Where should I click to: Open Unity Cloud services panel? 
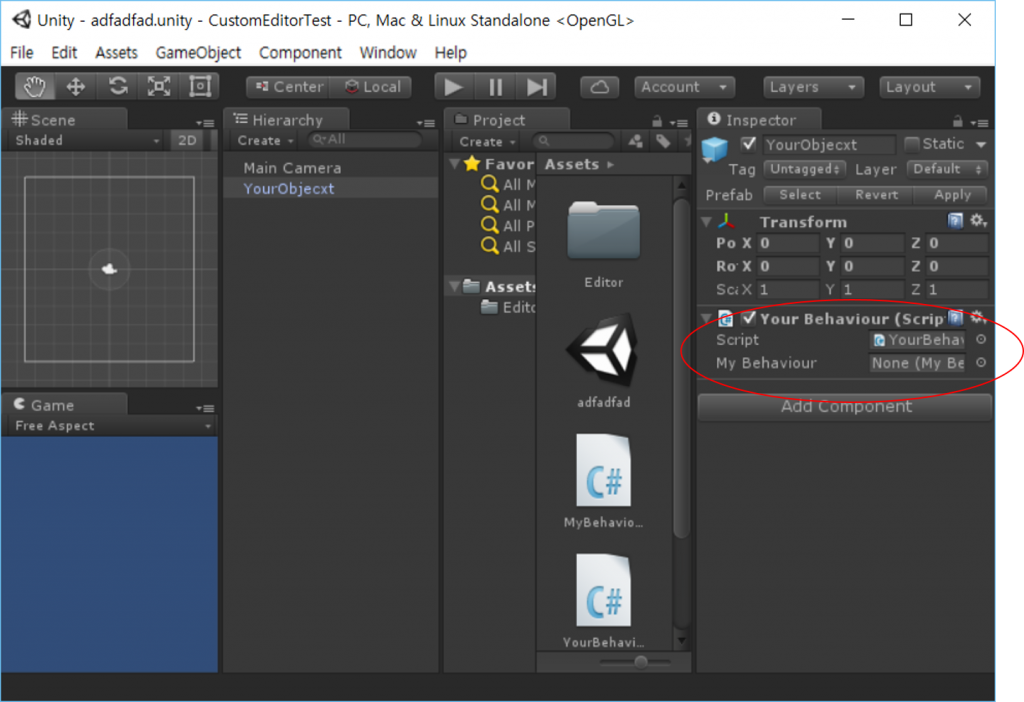[599, 87]
